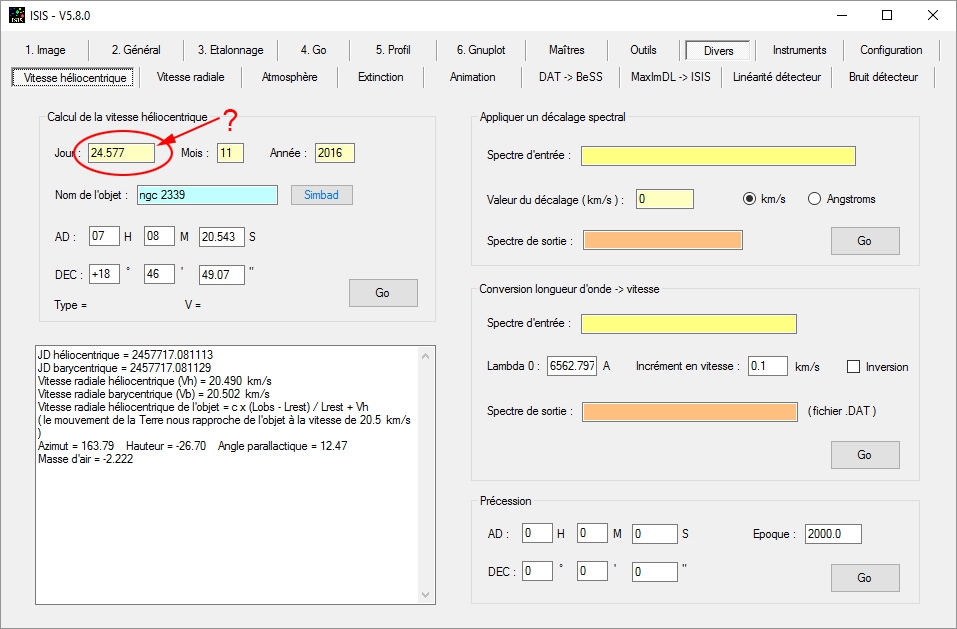
Task: Enable the Inversion checkbox
Action: [853, 367]
